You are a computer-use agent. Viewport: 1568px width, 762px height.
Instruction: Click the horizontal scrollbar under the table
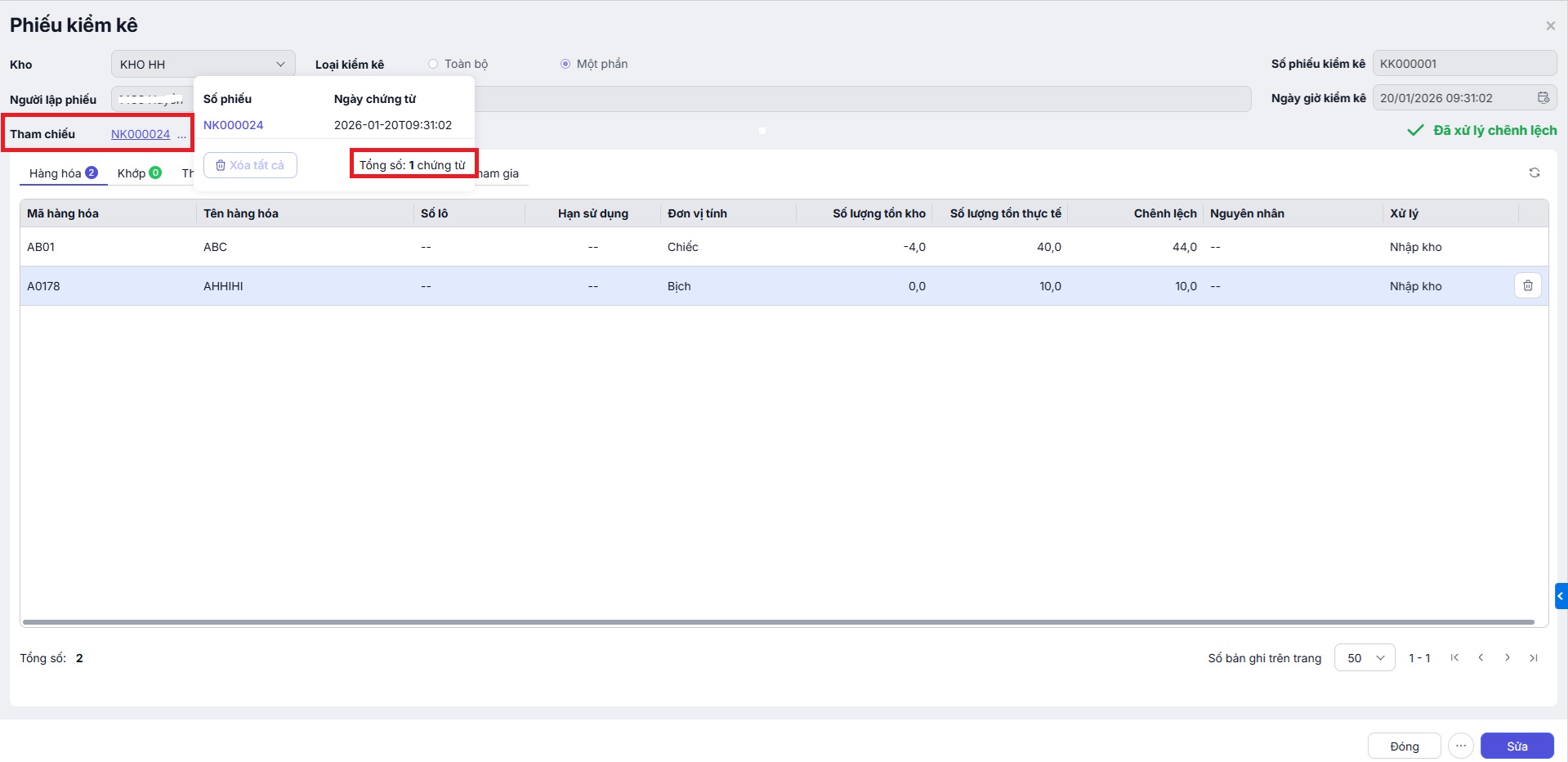776,622
